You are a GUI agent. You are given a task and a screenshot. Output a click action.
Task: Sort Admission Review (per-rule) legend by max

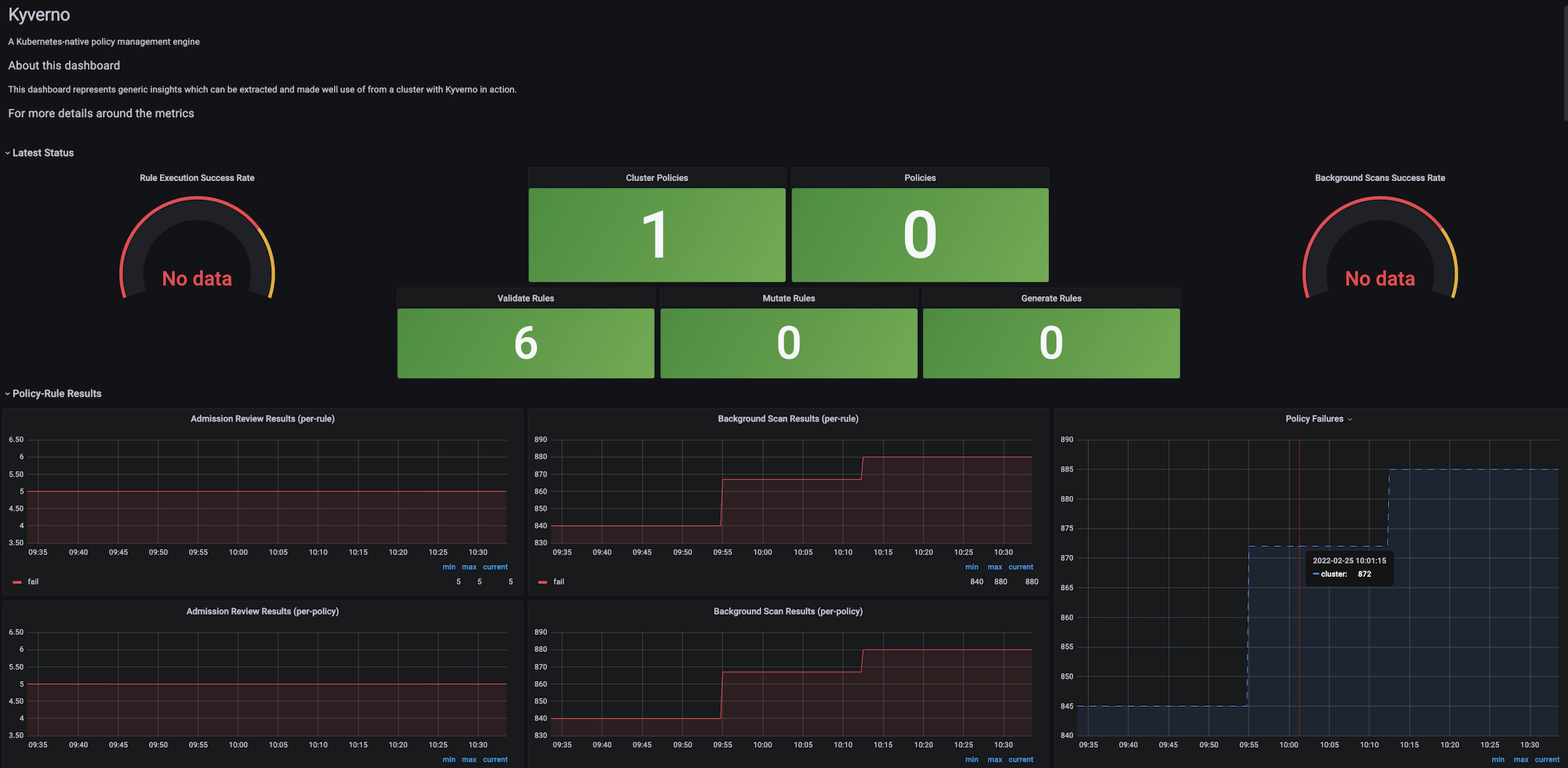(x=469, y=567)
